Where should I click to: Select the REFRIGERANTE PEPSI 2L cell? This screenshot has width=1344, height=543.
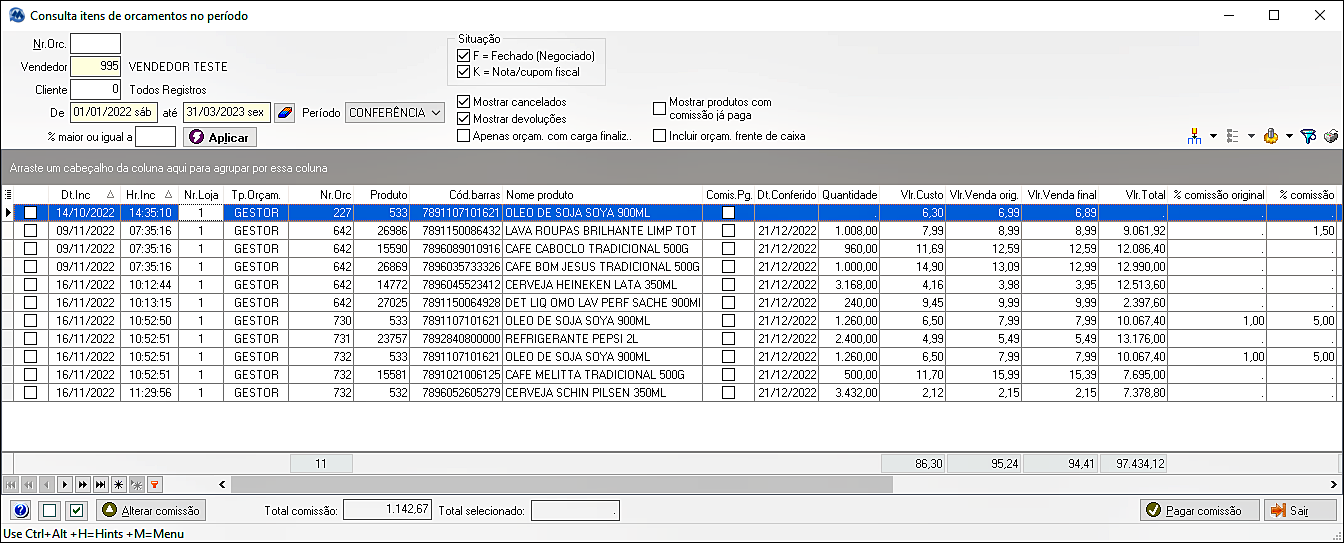602,339
